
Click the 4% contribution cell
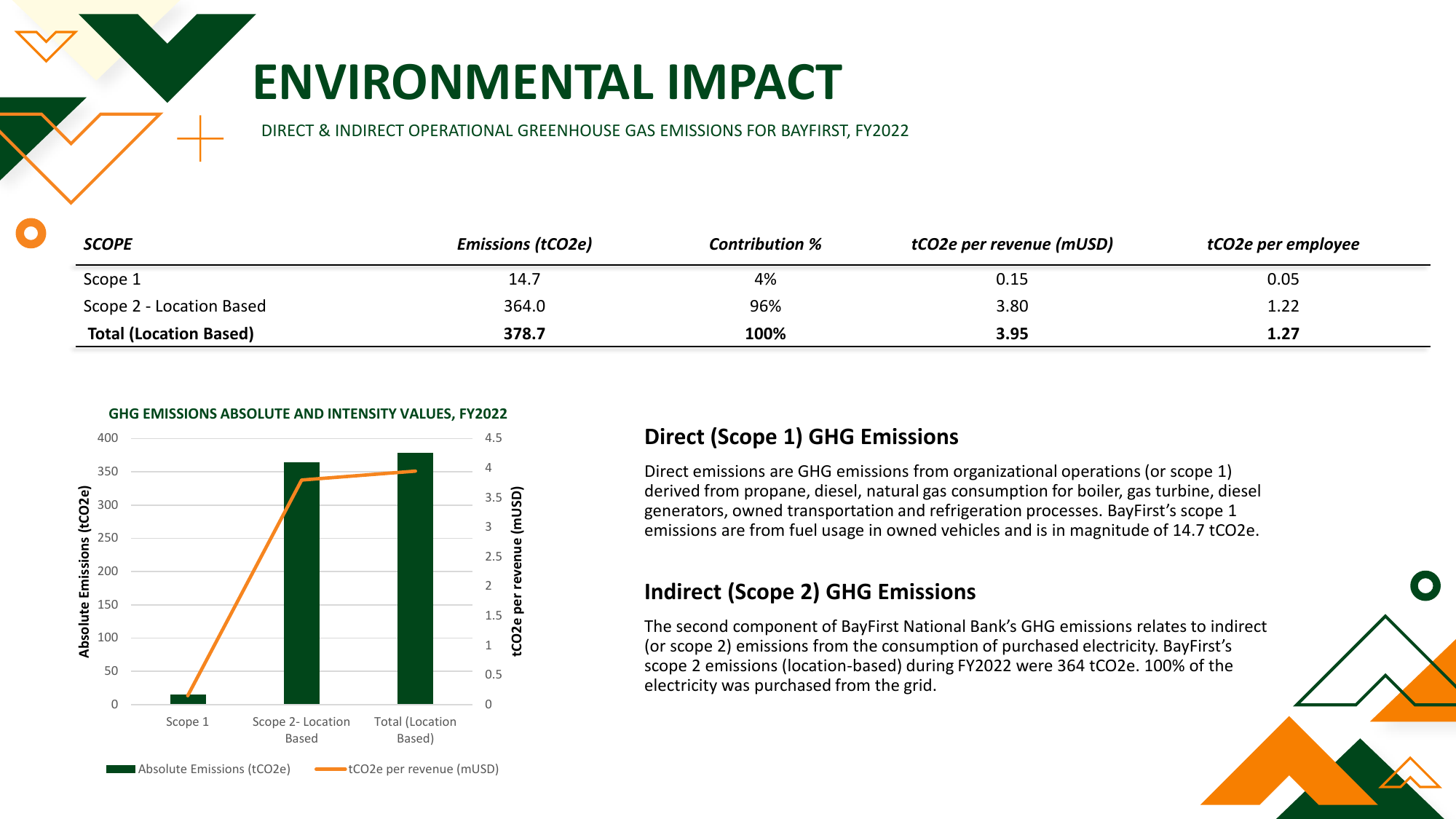tap(765, 280)
